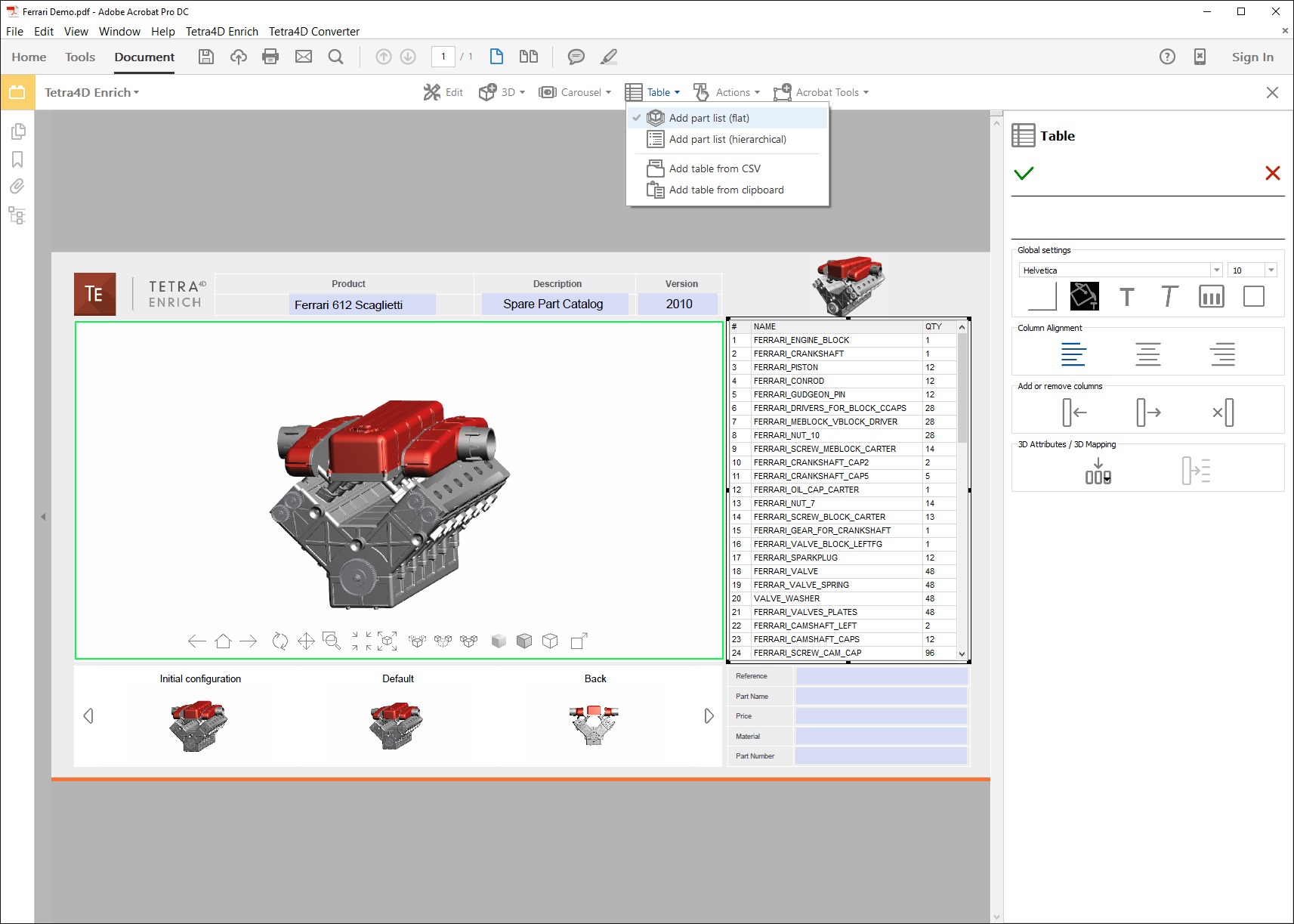Open the Tetra4D Converter menu

(313, 32)
